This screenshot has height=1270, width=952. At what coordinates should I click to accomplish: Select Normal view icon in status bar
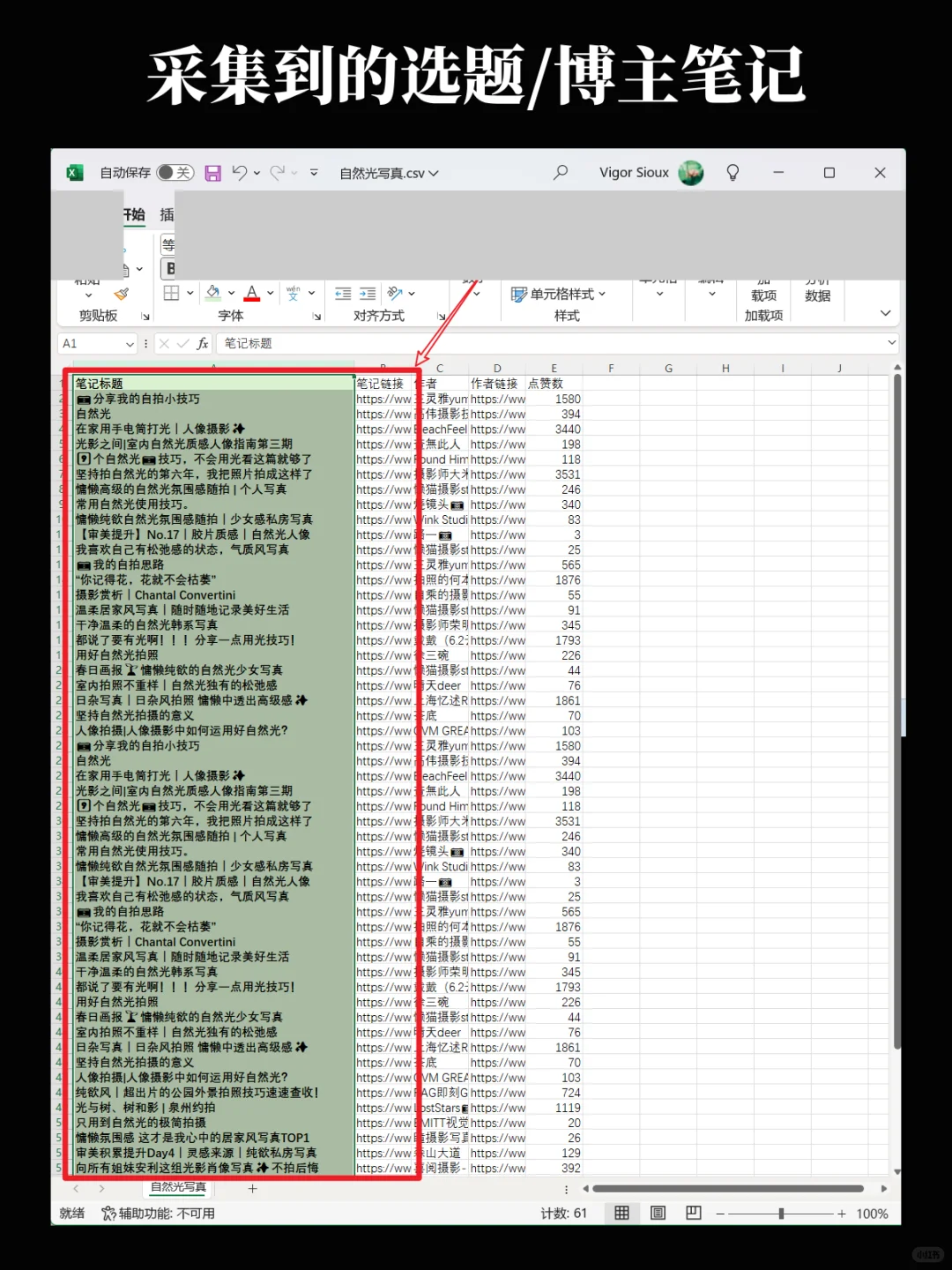[621, 1213]
